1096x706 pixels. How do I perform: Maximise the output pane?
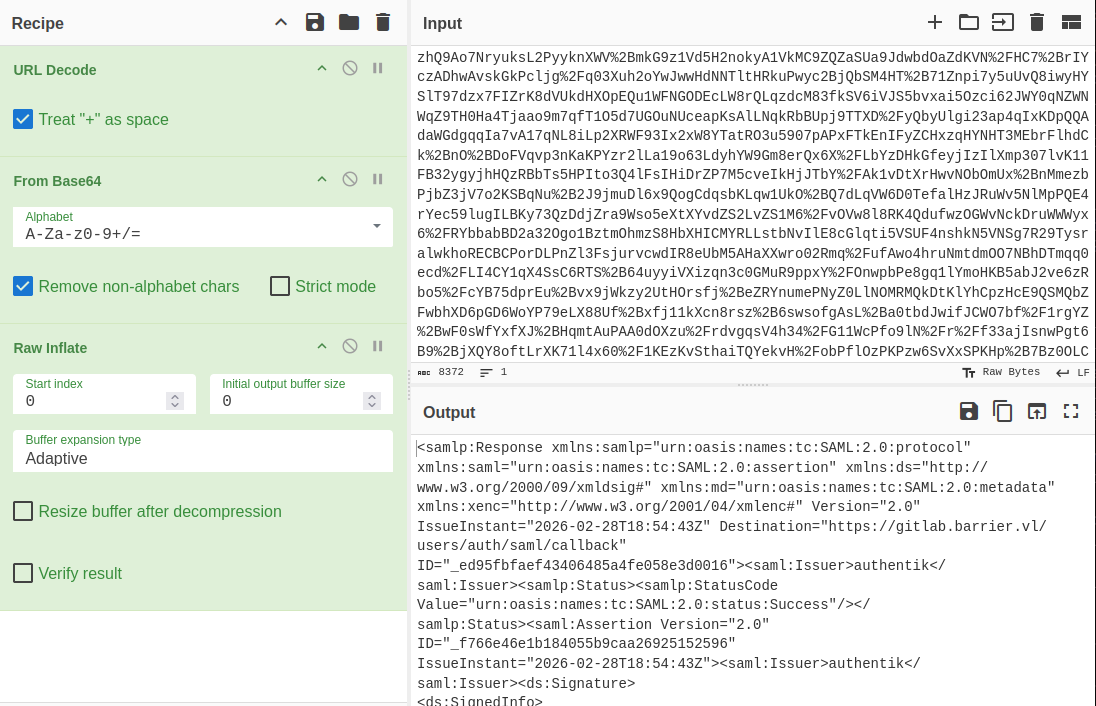(1071, 411)
